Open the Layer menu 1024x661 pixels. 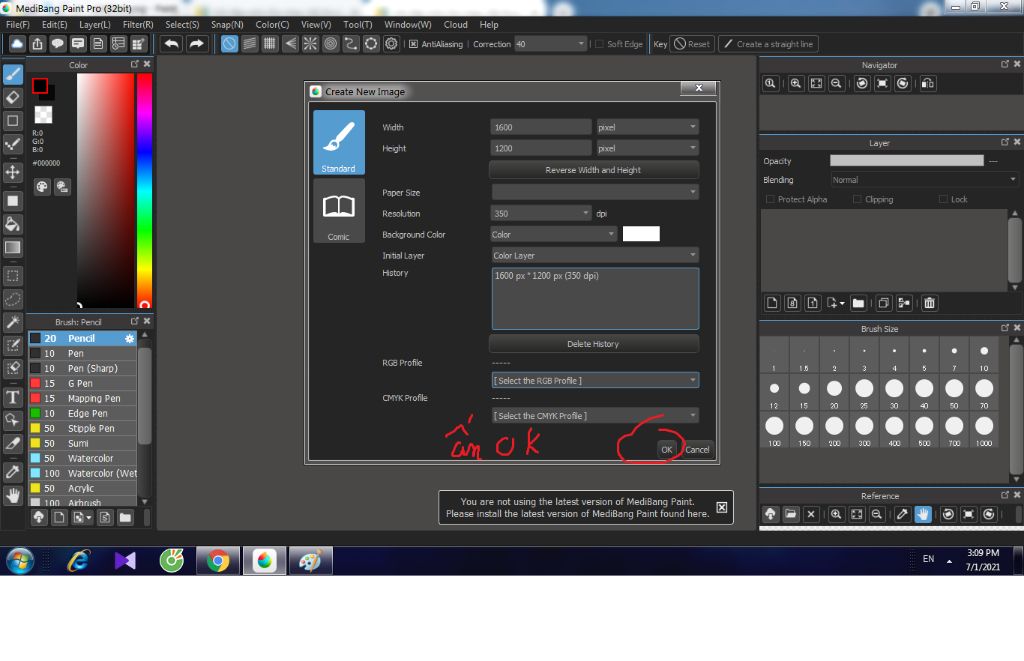coord(95,25)
